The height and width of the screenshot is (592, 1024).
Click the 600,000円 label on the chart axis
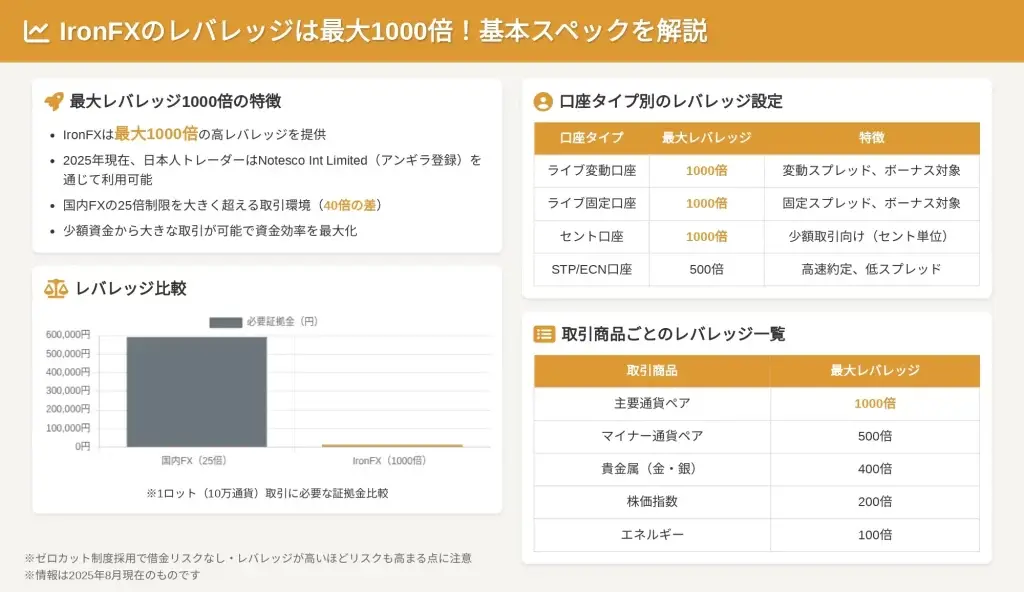point(68,335)
